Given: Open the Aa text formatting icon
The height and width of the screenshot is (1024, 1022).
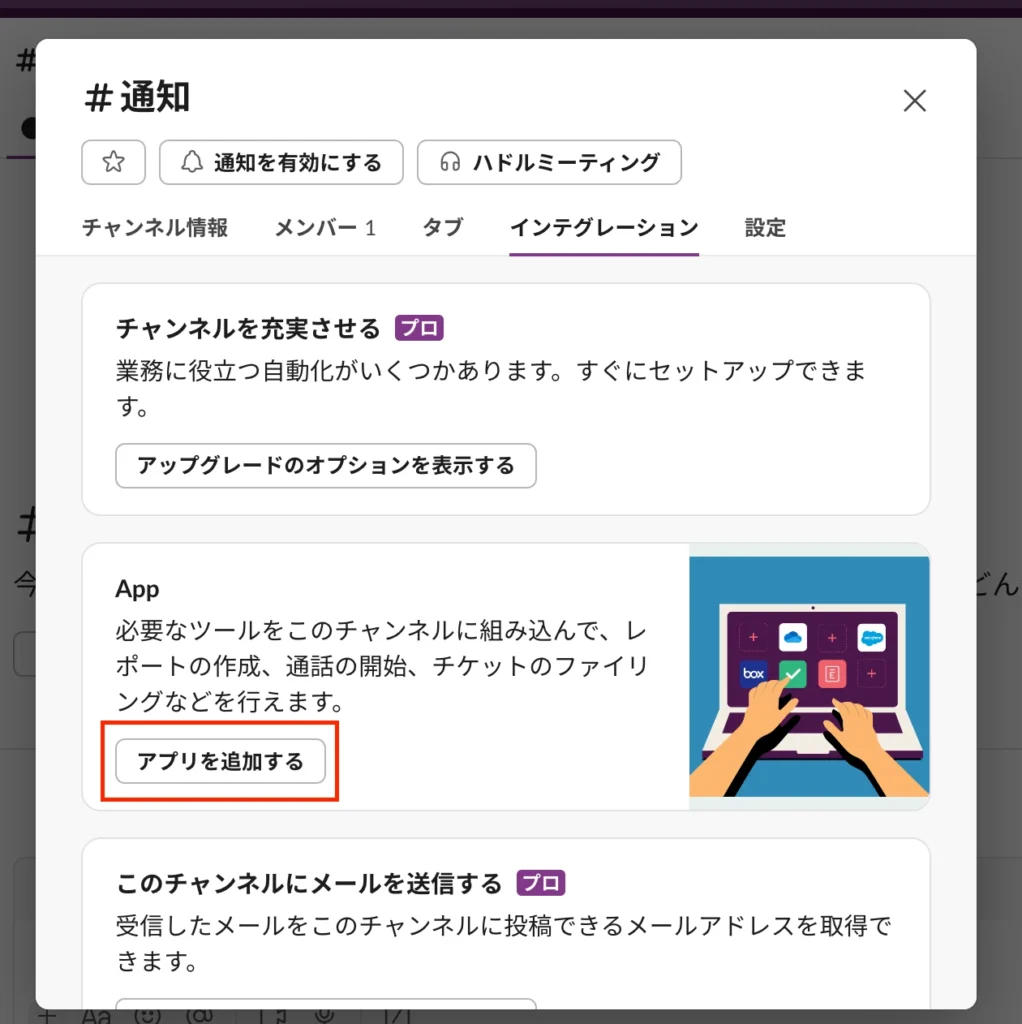Looking at the screenshot, I should click(x=98, y=1015).
